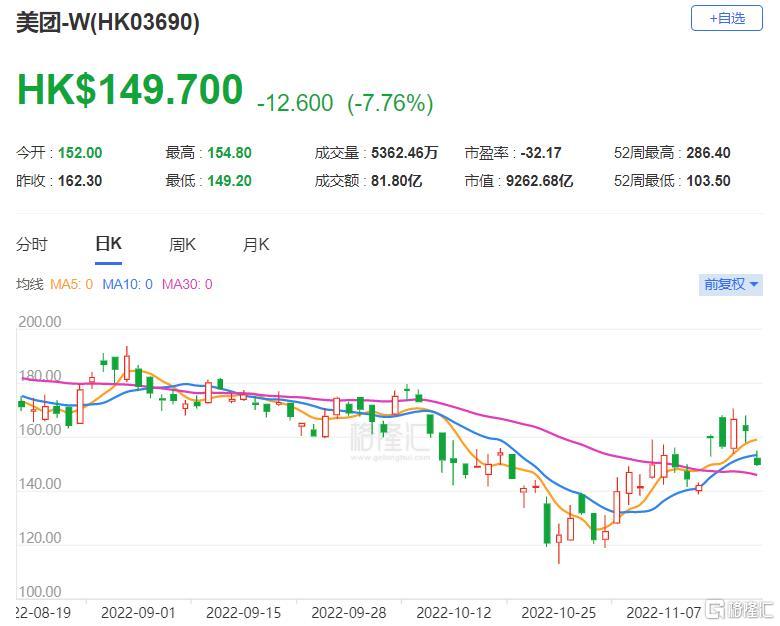Click the 2022-11-07 date label

click(x=664, y=613)
